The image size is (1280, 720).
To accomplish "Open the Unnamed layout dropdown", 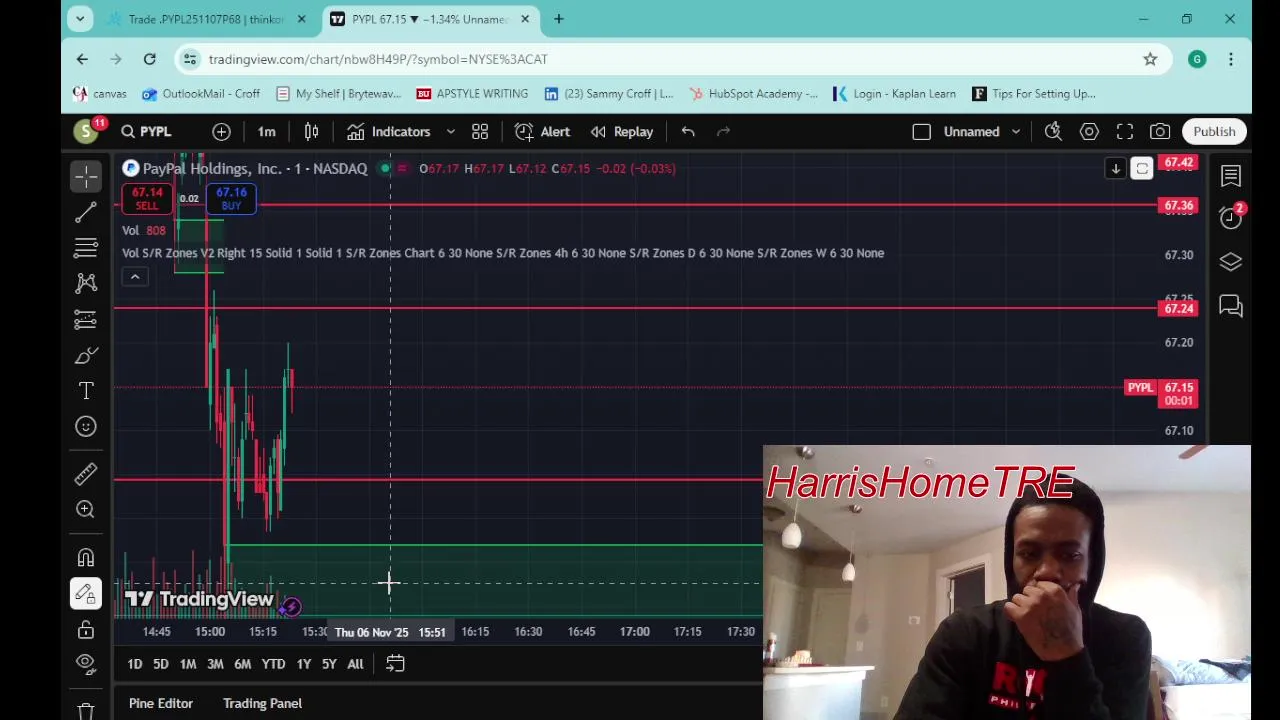I will (x=982, y=131).
